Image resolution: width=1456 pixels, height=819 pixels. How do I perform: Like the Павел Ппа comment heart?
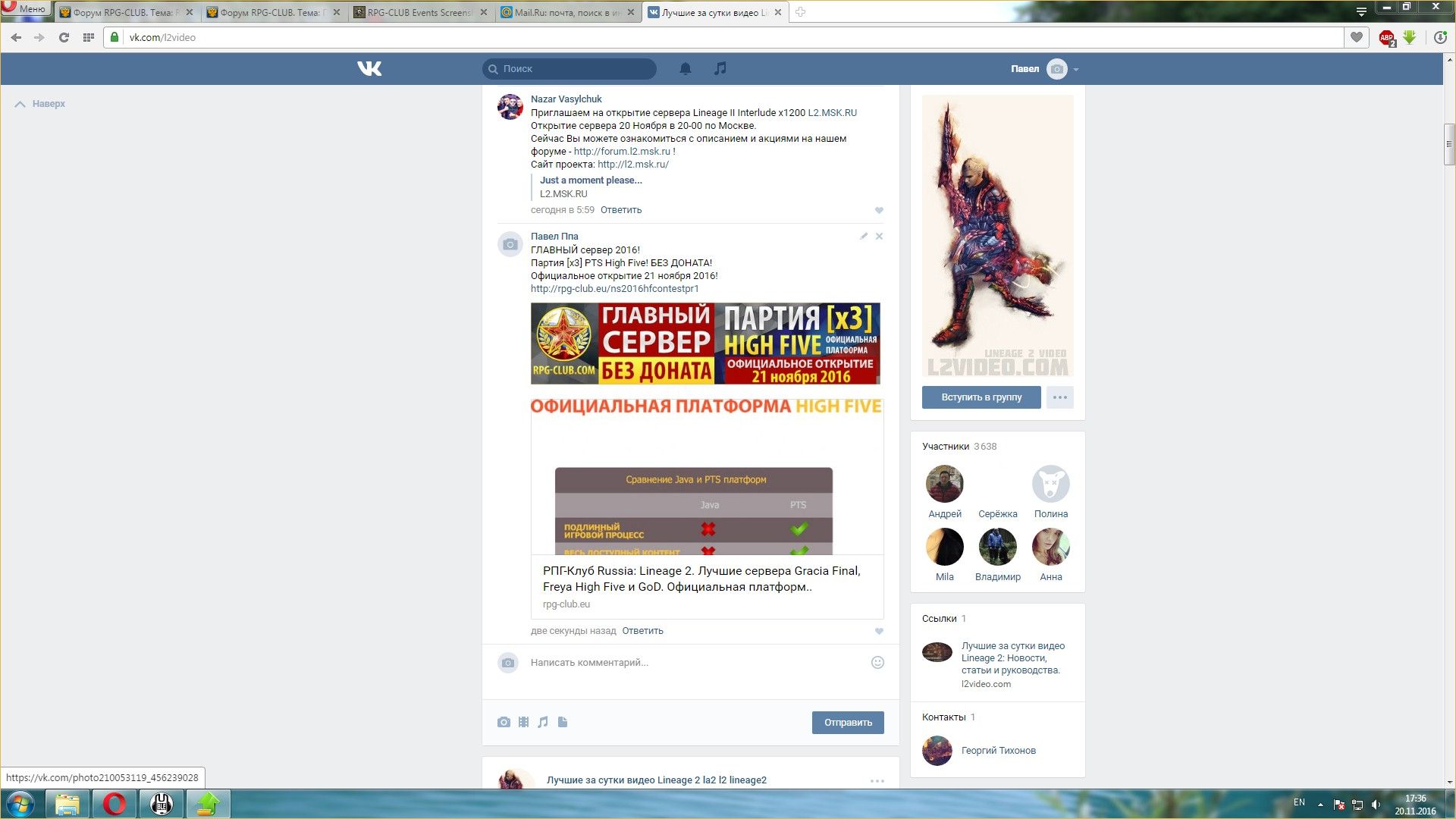879,631
